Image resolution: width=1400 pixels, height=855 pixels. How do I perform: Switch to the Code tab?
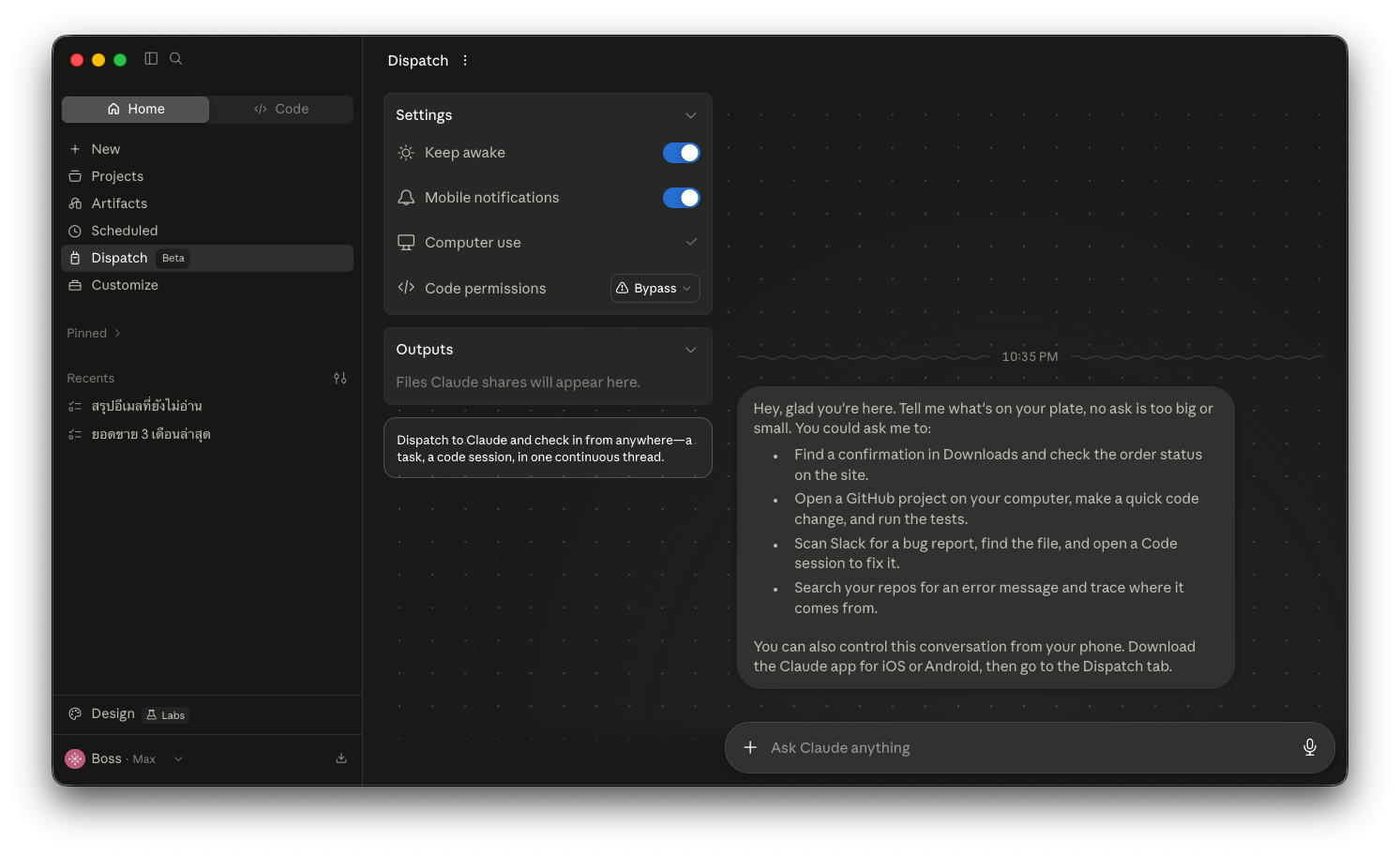point(281,109)
